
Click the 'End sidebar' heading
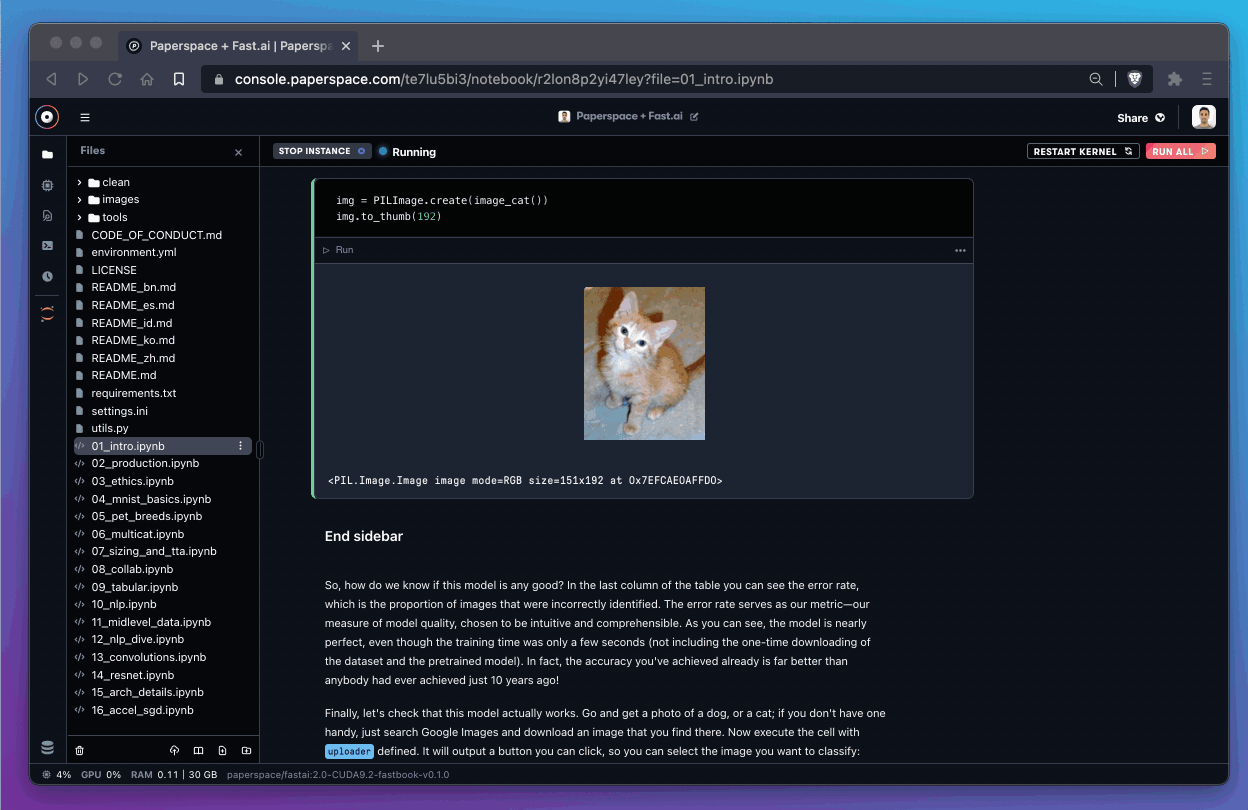click(x=364, y=536)
